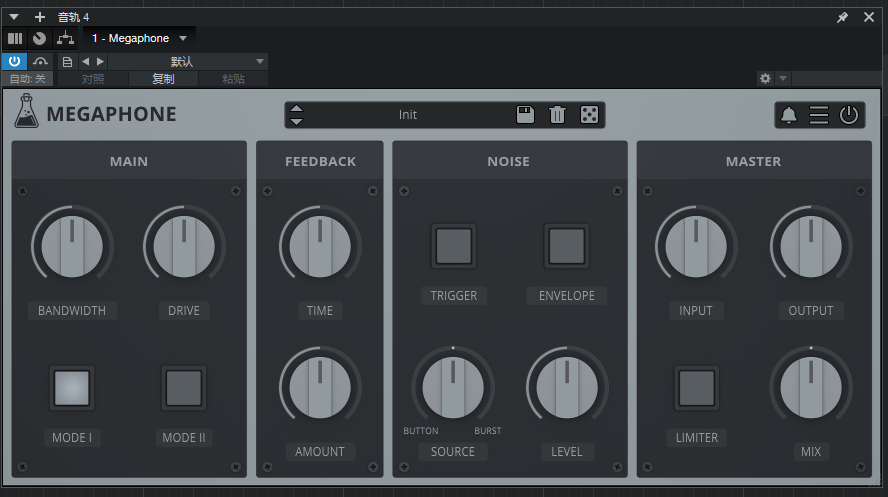
Task: Click the 复制 copy button
Action: [x=163, y=79]
